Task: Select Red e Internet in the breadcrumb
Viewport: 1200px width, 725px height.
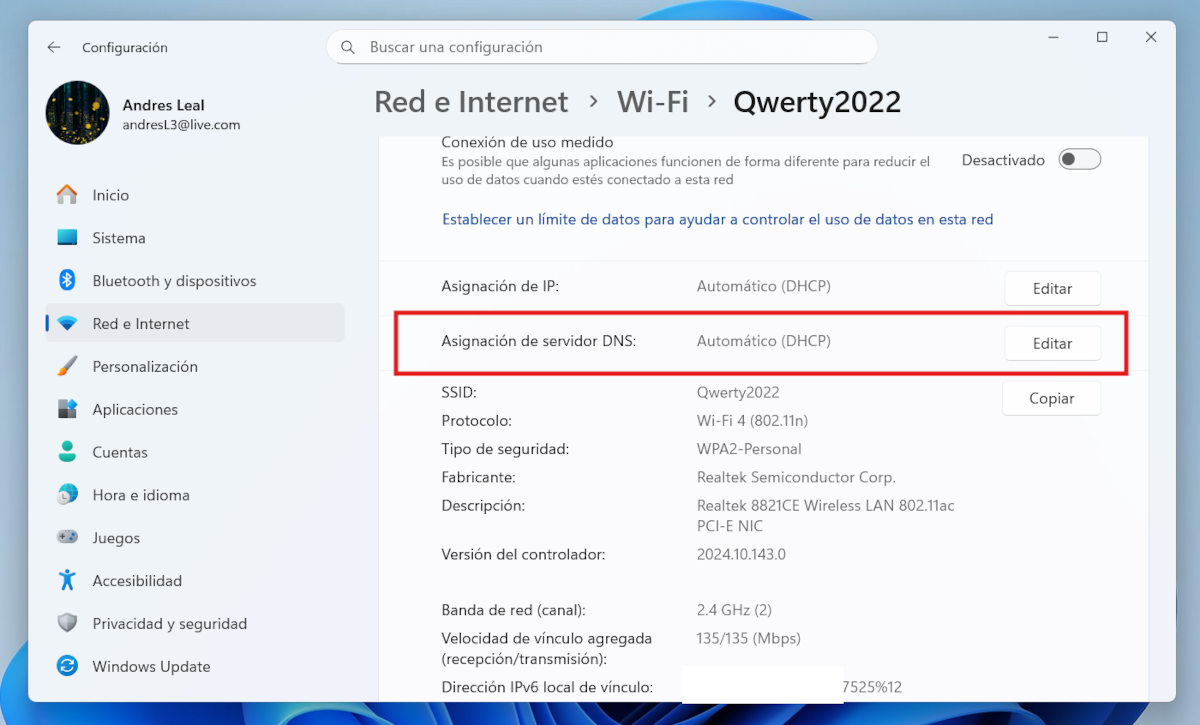Action: pyautogui.click(x=470, y=101)
